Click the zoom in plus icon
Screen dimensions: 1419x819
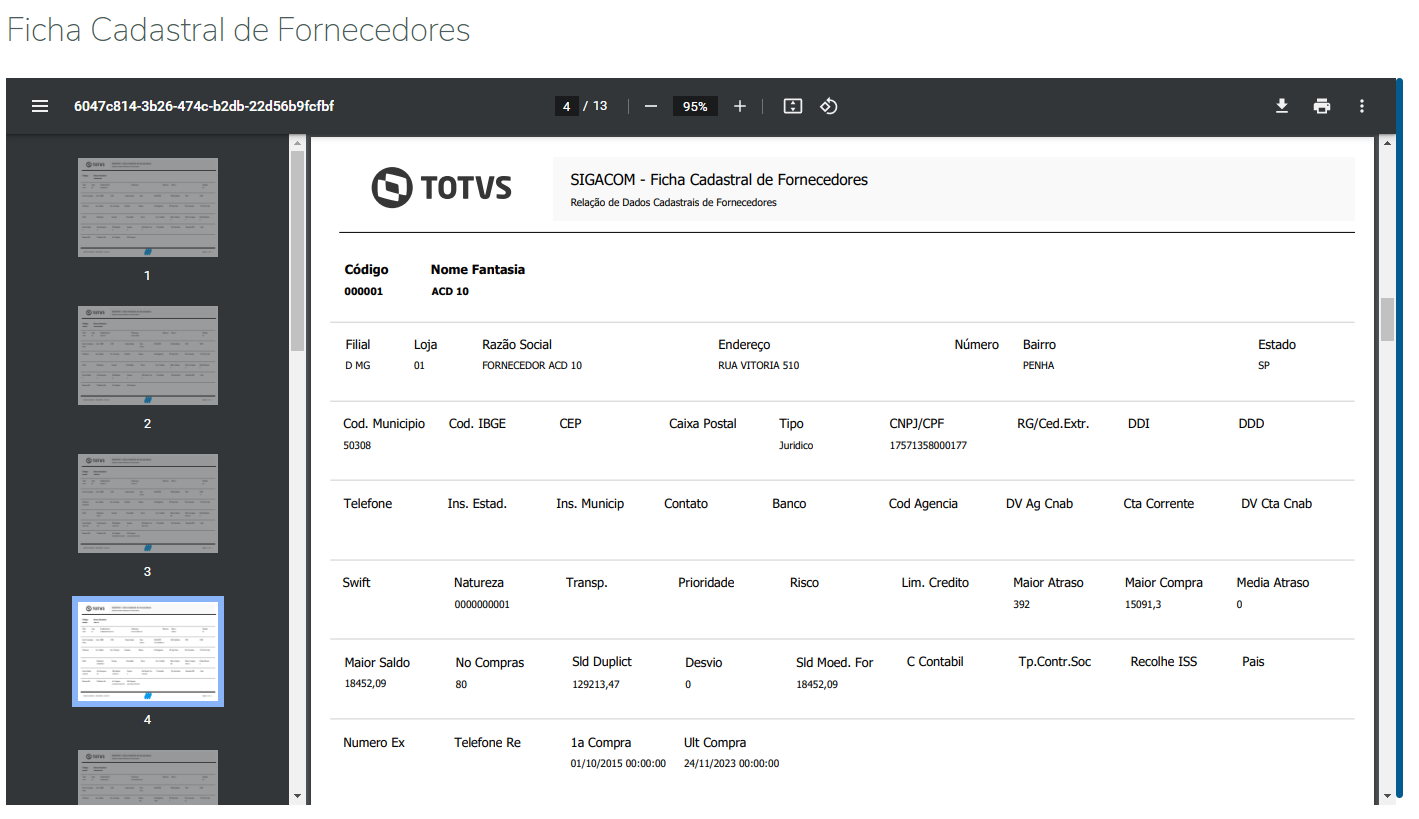740,106
